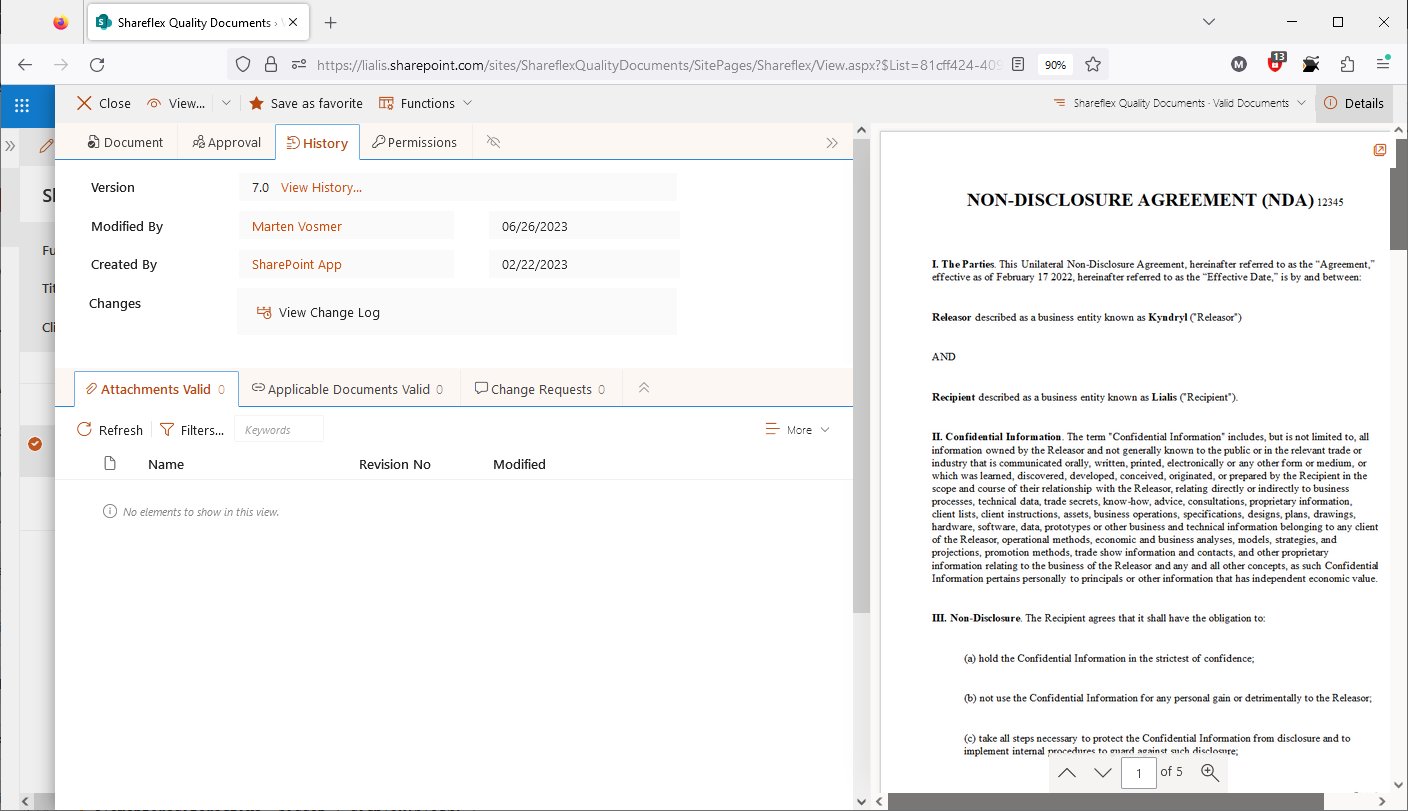Switch to Applicable Documents Valid tab
Screen dimensions: 1408x811
[x=347, y=389]
